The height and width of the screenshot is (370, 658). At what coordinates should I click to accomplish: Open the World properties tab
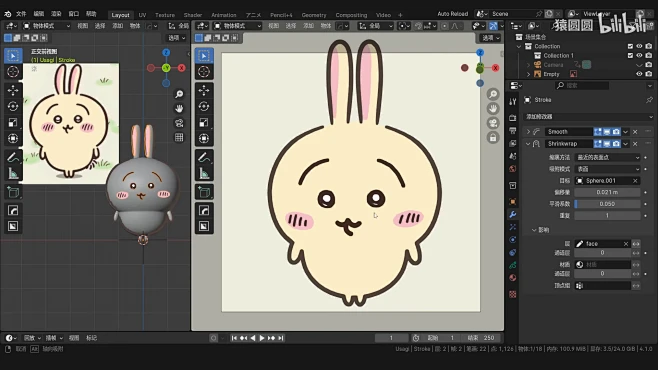tap(512, 169)
